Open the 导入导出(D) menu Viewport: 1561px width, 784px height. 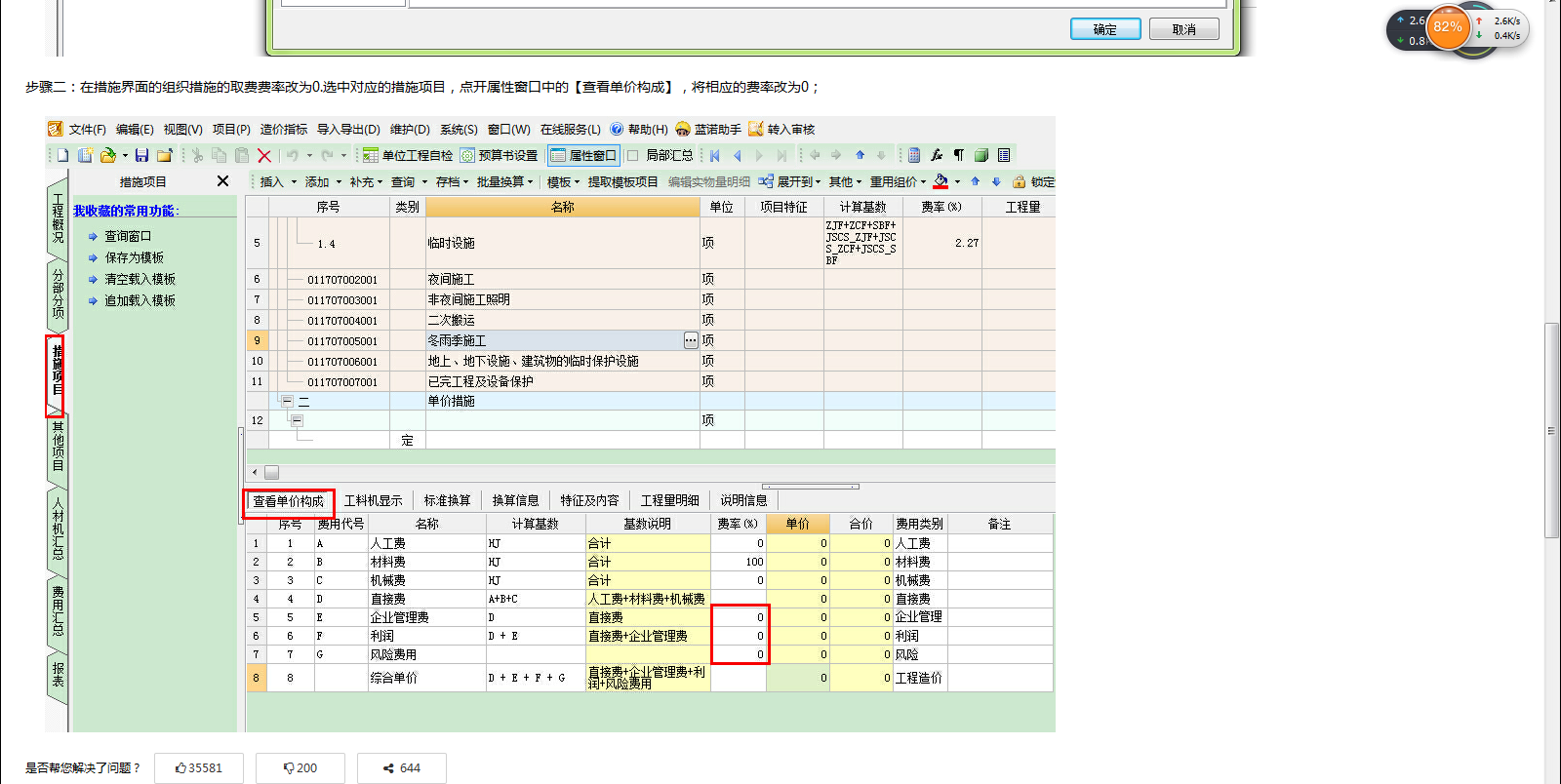(348, 129)
